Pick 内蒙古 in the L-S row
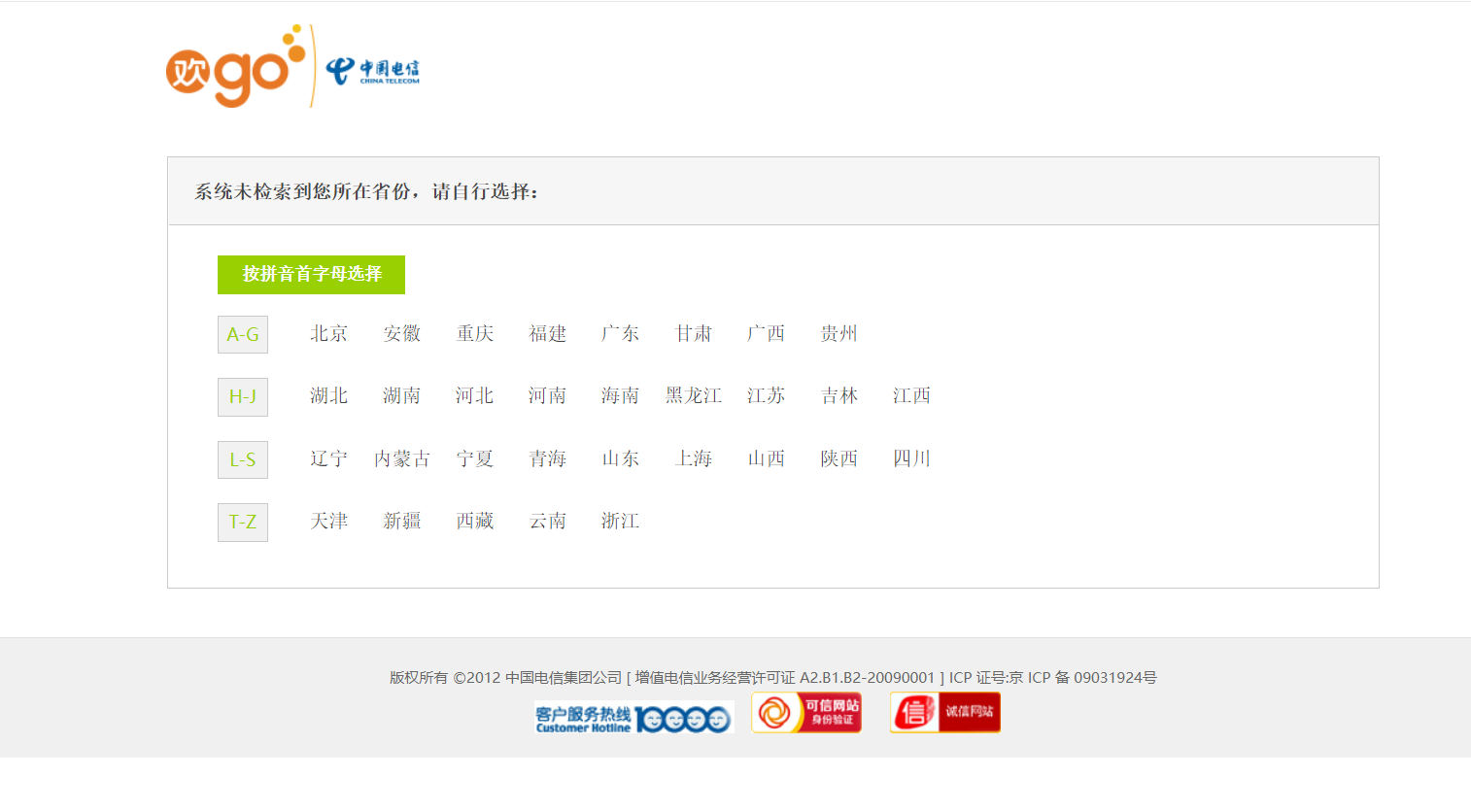The width and height of the screenshot is (1471, 812). point(401,459)
